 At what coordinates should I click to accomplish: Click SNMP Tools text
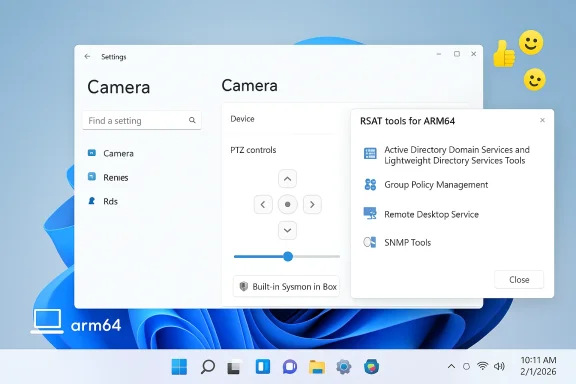pos(407,243)
